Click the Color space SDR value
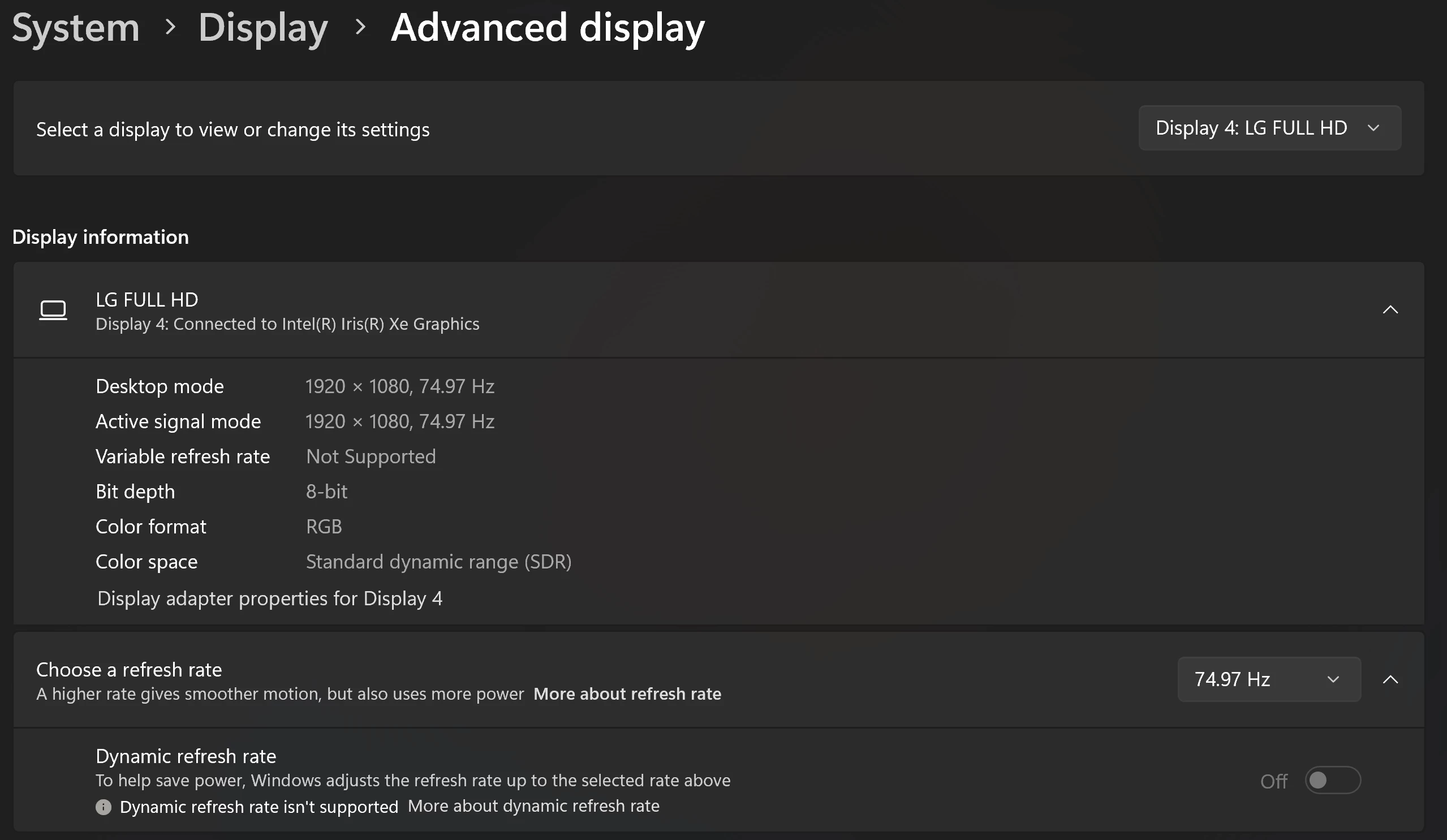The height and width of the screenshot is (840, 1447). (x=438, y=562)
